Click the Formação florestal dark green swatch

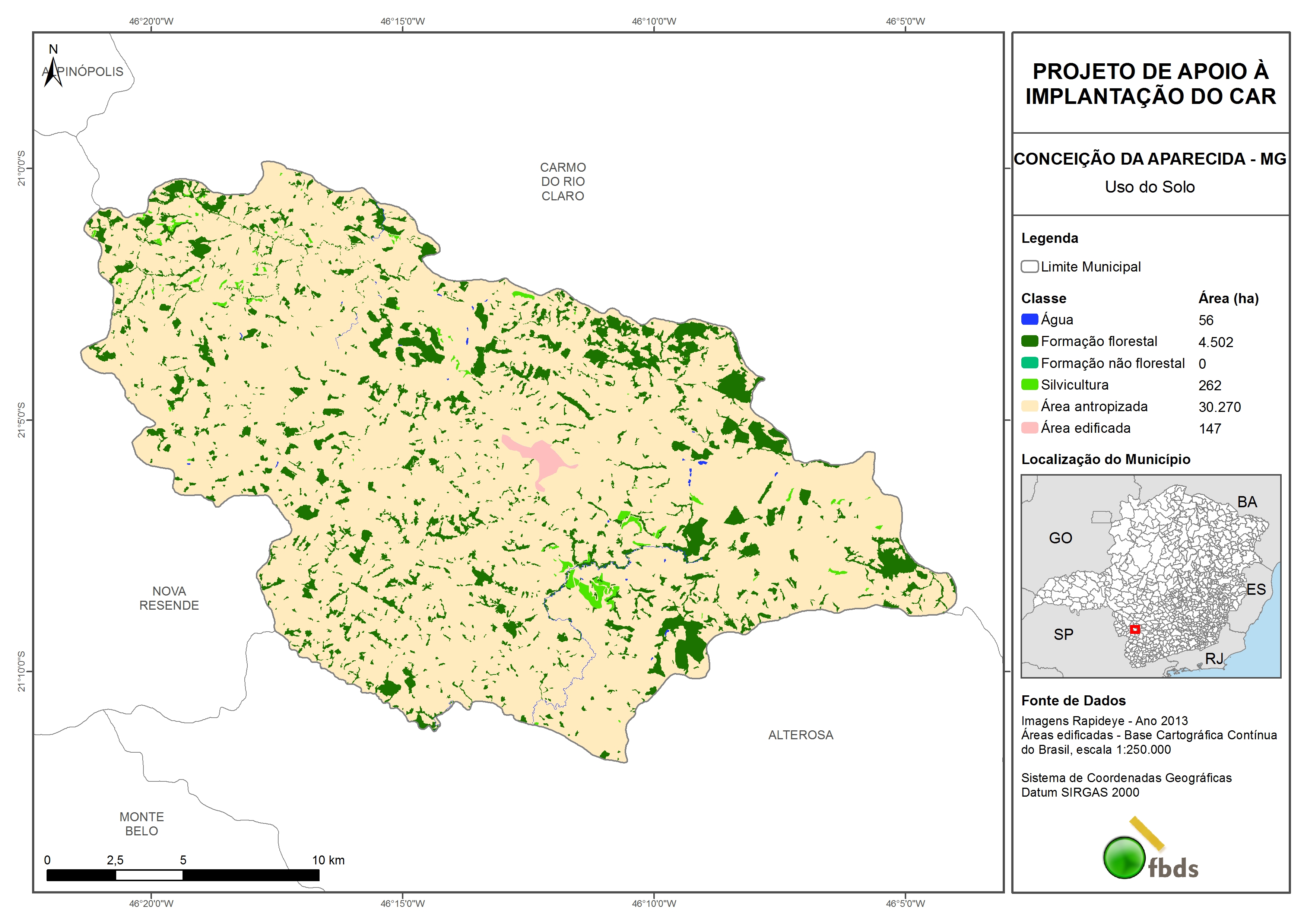1029,341
